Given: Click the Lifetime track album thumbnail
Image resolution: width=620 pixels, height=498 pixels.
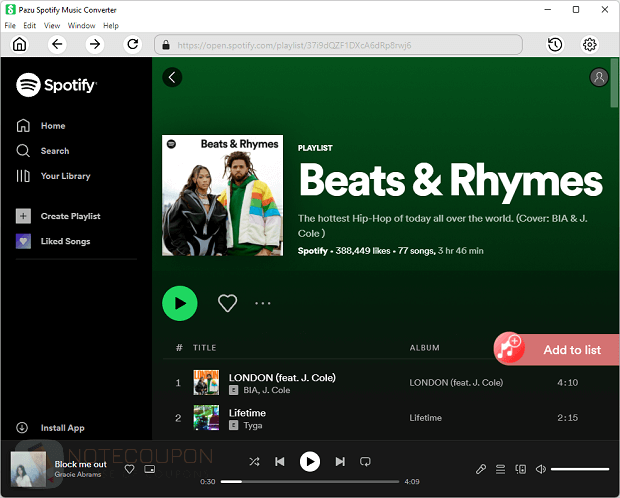Looking at the screenshot, I should pyautogui.click(x=206, y=417).
